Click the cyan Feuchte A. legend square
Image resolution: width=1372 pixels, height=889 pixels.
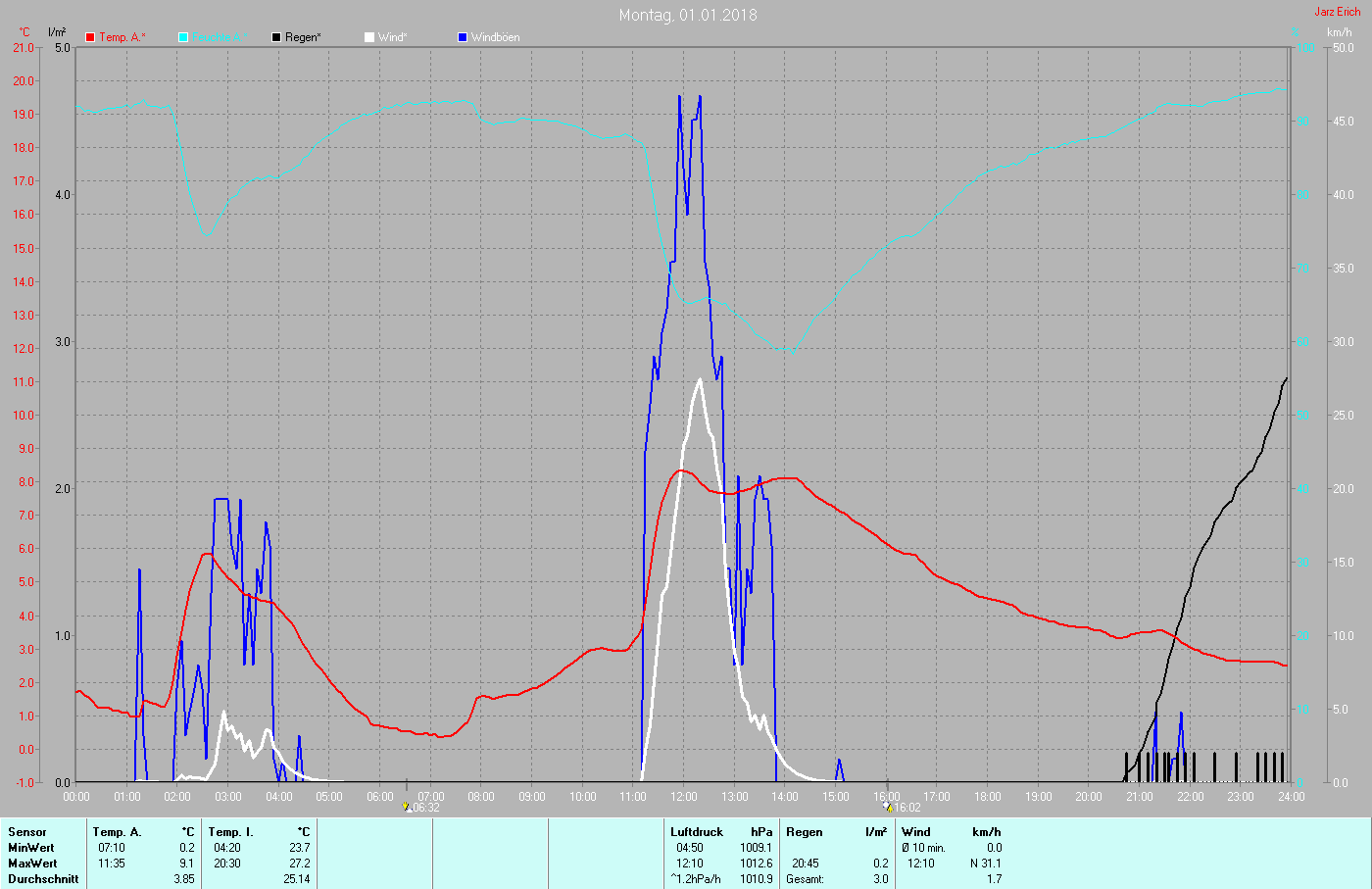pos(183,37)
